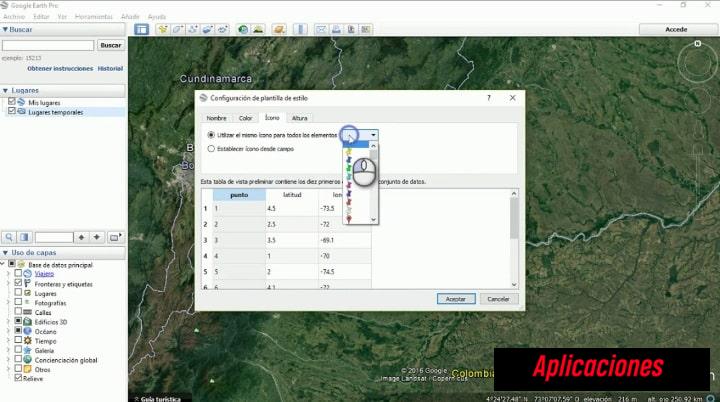Expand the Océano layer node
This screenshot has width=720, height=402.
pyautogui.click(x=8, y=331)
